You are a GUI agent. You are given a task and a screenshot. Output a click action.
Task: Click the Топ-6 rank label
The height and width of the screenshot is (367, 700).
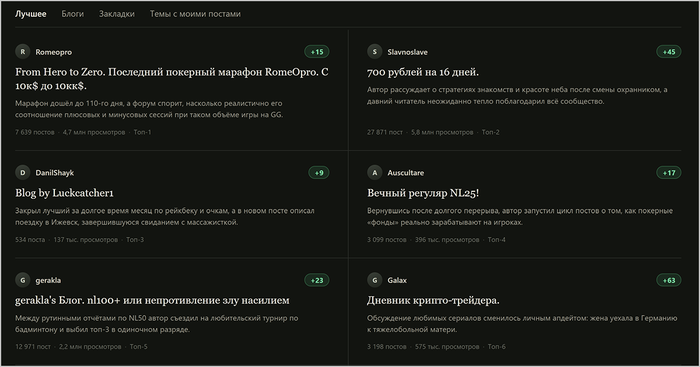[497, 346]
